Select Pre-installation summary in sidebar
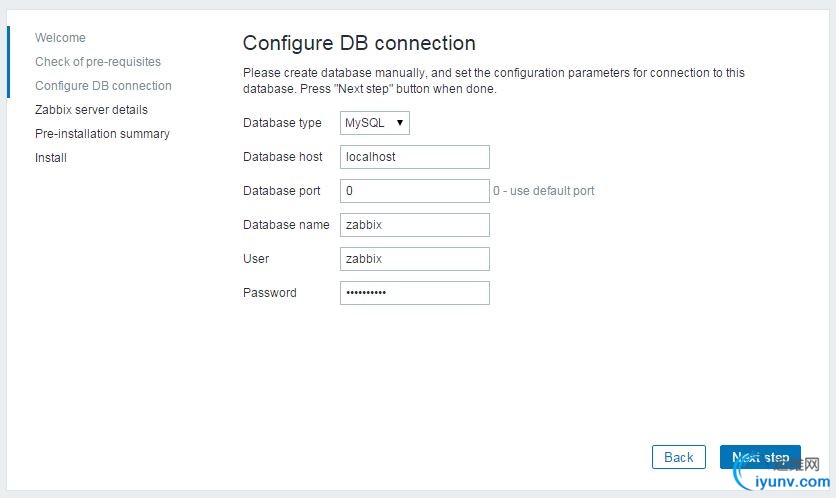Screen dimensions: 836x498 [102, 134]
